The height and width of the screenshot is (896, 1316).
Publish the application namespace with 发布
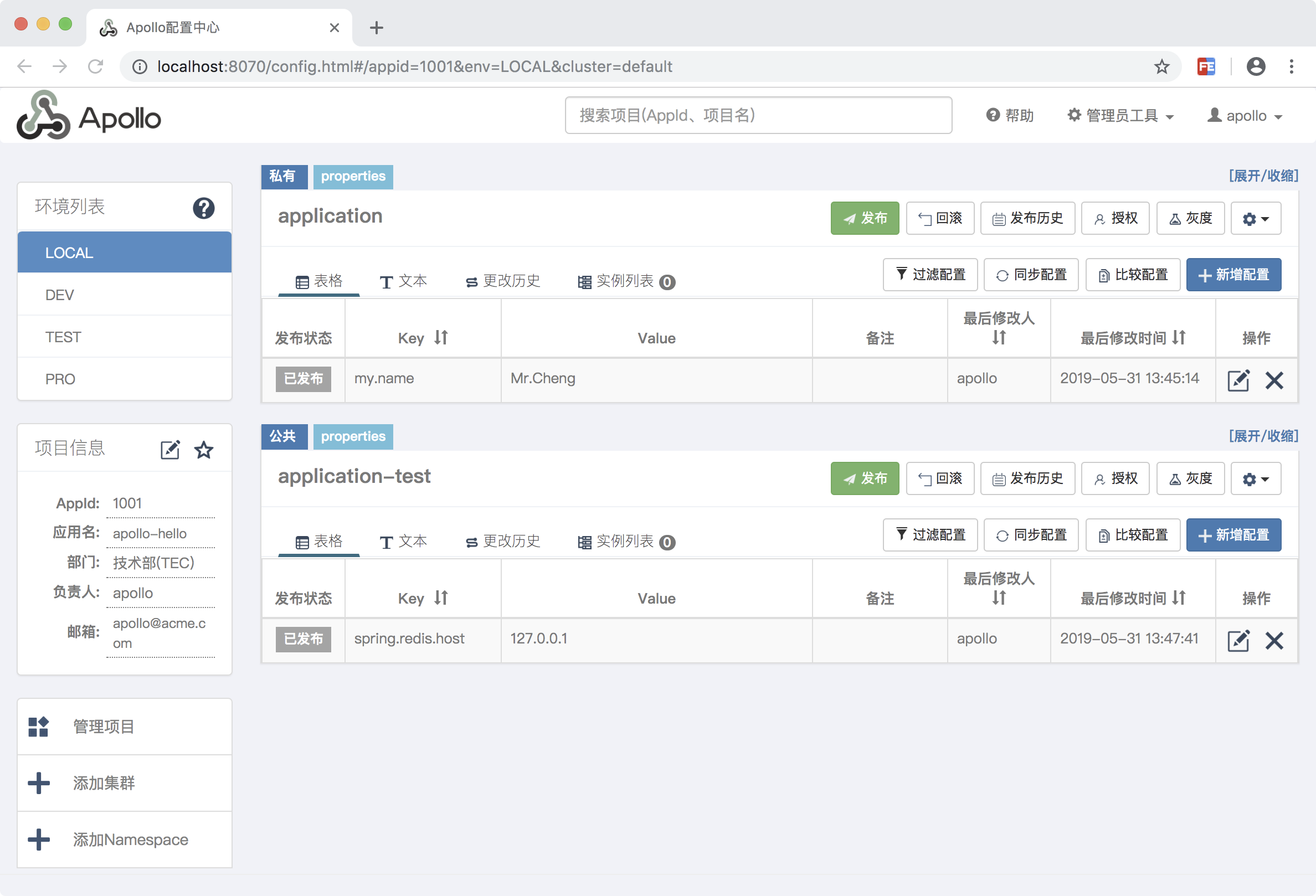tap(865, 219)
